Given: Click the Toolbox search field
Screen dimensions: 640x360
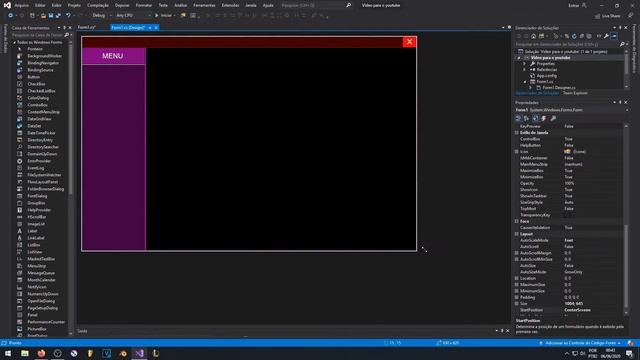Looking at the screenshot, I should pyautogui.click(x=40, y=35).
